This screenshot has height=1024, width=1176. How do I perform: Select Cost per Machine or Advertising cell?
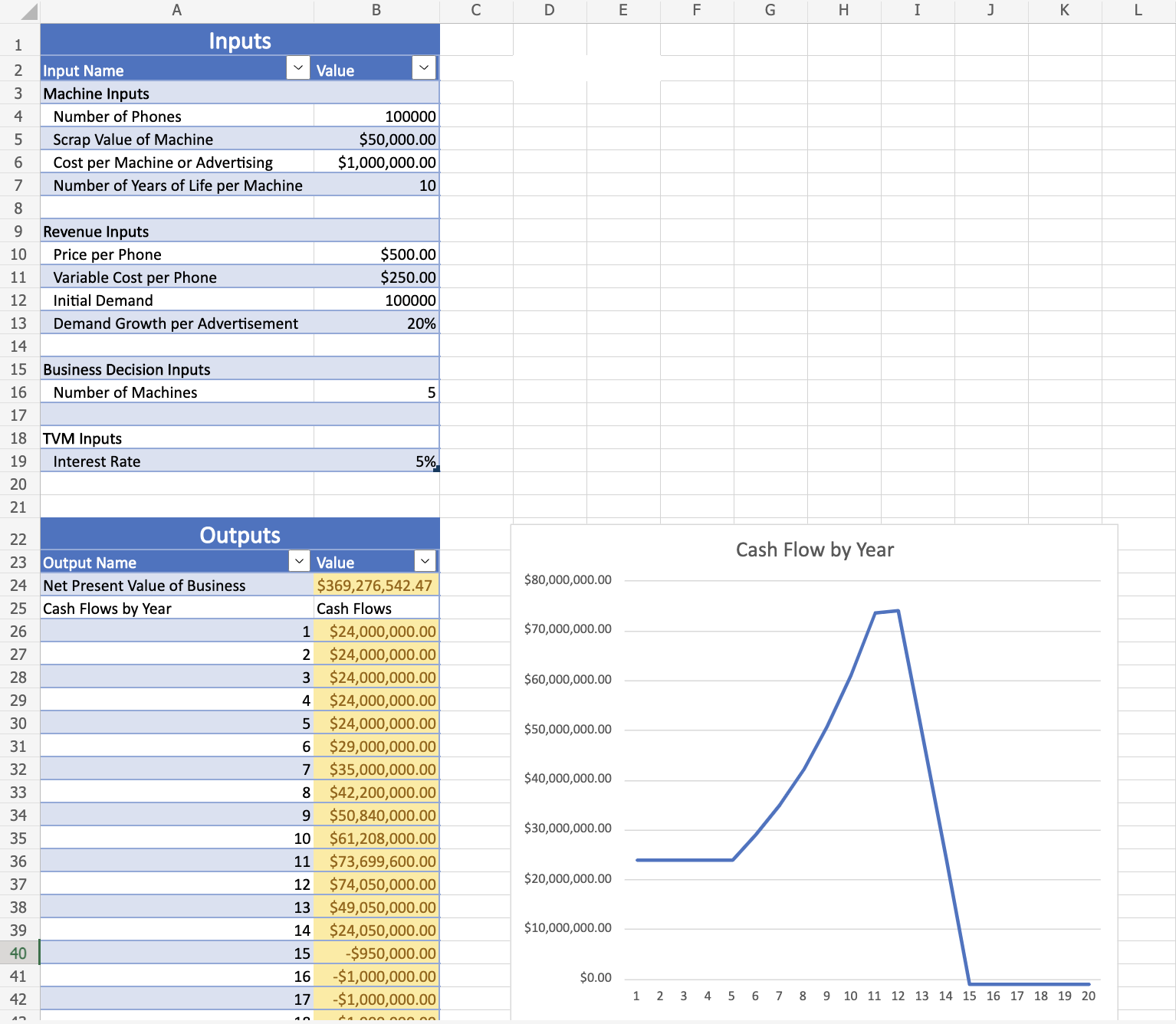point(177,162)
